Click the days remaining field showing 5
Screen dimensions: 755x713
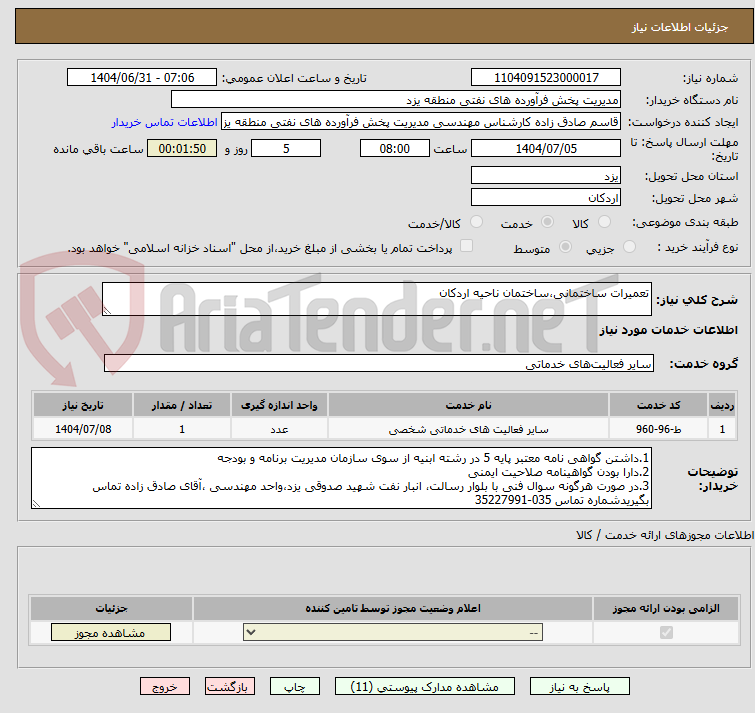pyautogui.click(x=286, y=148)
